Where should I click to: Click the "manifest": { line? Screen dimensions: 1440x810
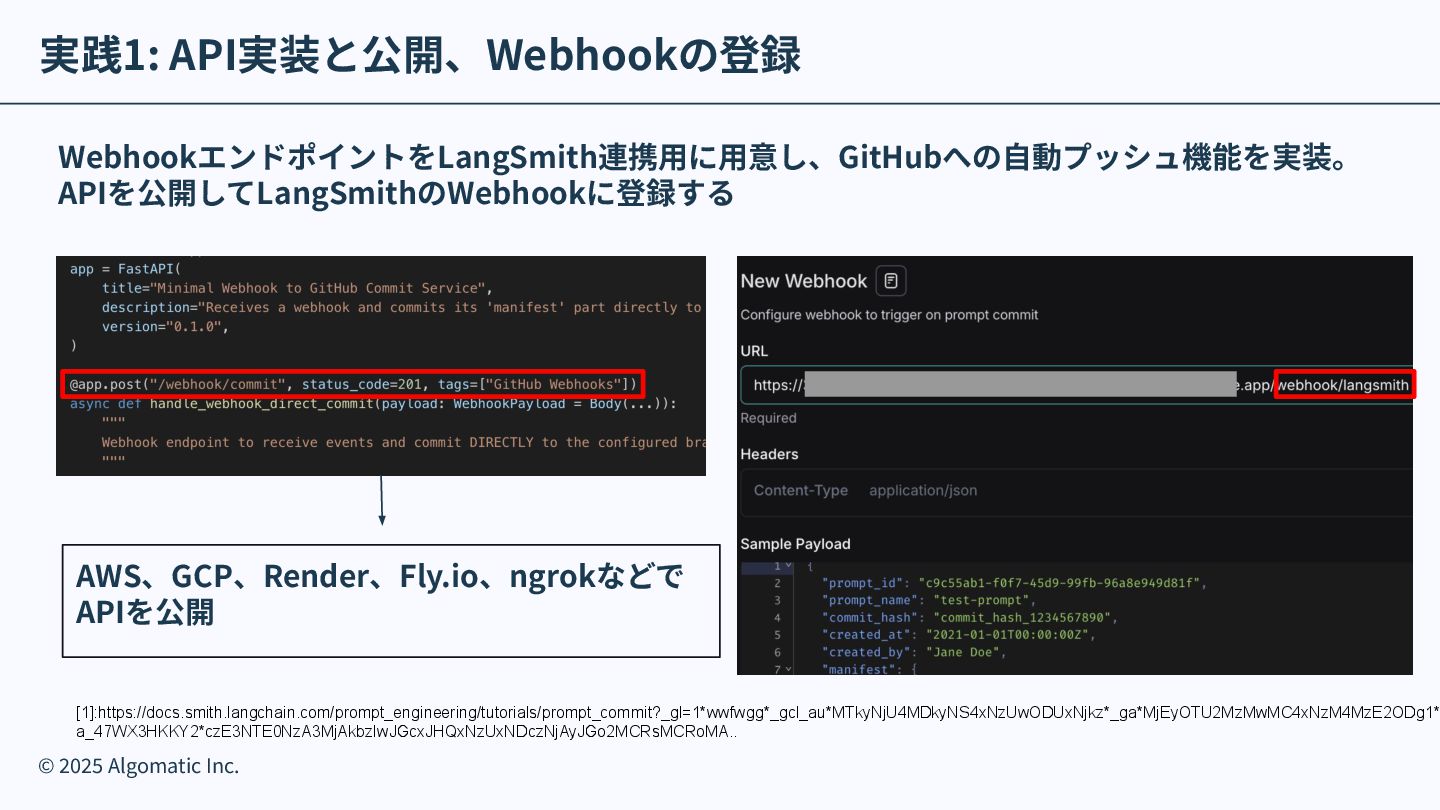click(869, 669)
